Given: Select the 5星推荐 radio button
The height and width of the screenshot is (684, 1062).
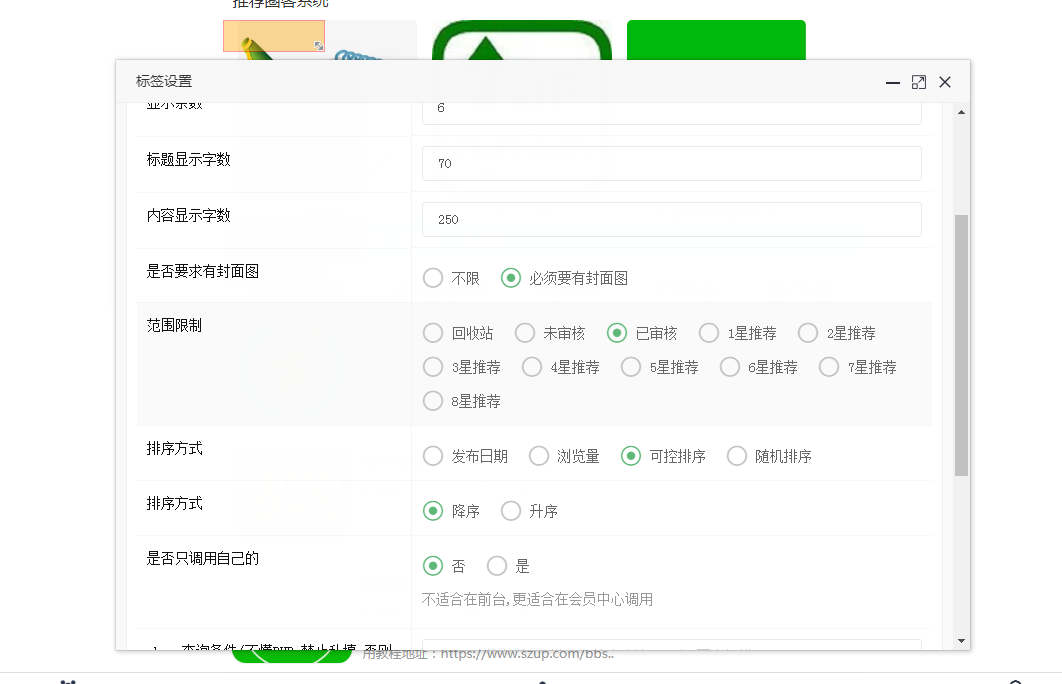Looking at the screenshot, I should pos(631,367).
